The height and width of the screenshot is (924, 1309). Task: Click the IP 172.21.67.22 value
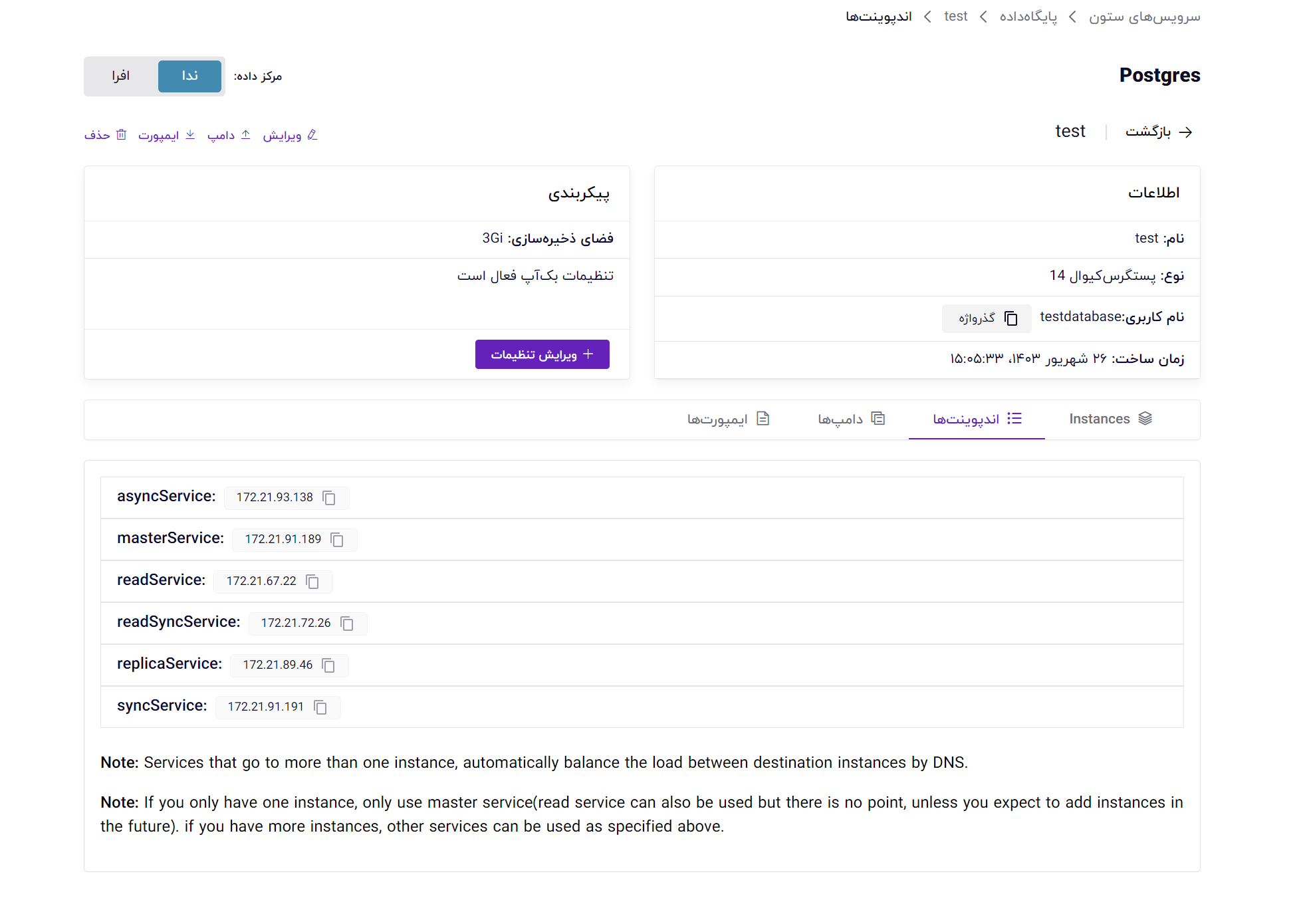tap(261, 581)
